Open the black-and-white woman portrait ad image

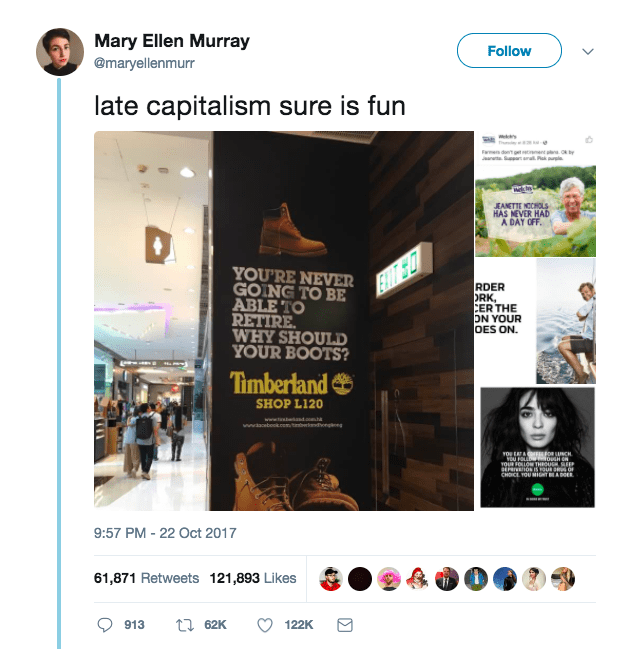tap(538, 447)
